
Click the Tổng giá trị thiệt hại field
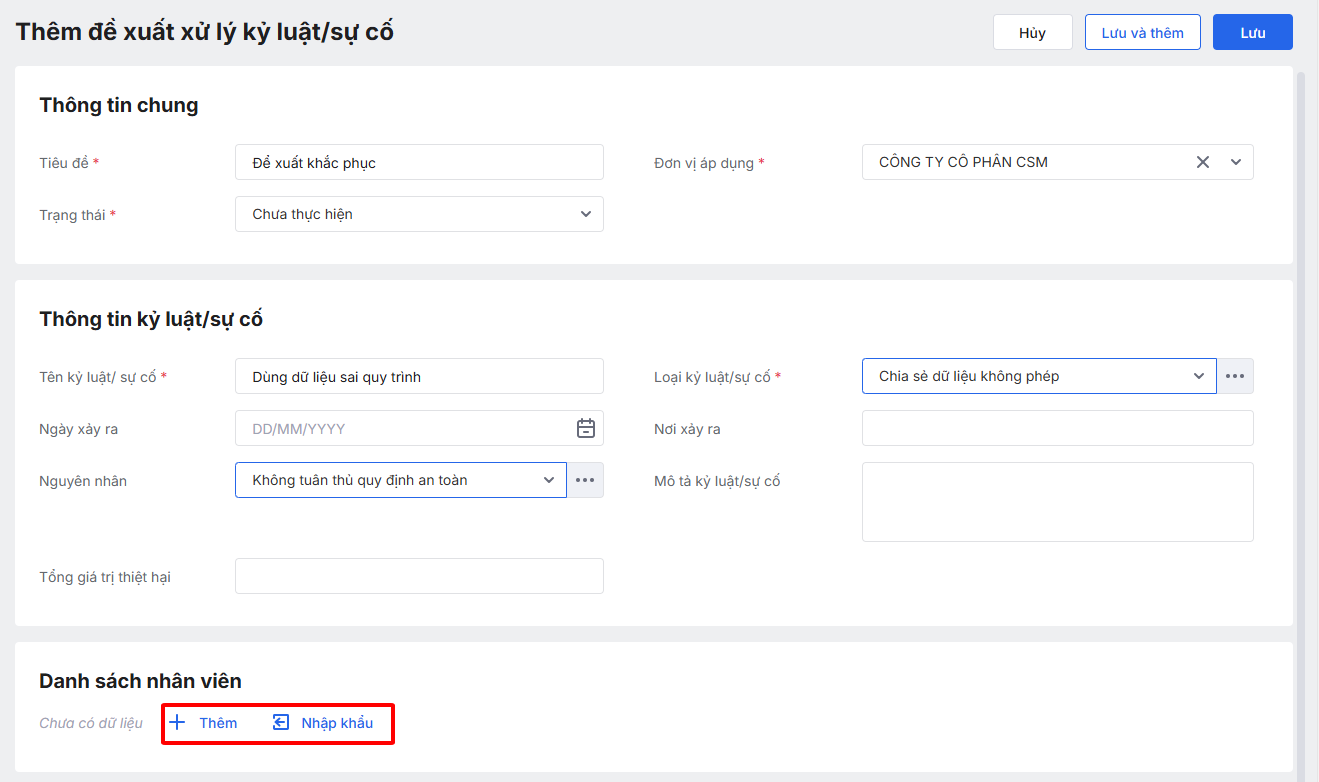pyautogui.click(x=419, y=576)
